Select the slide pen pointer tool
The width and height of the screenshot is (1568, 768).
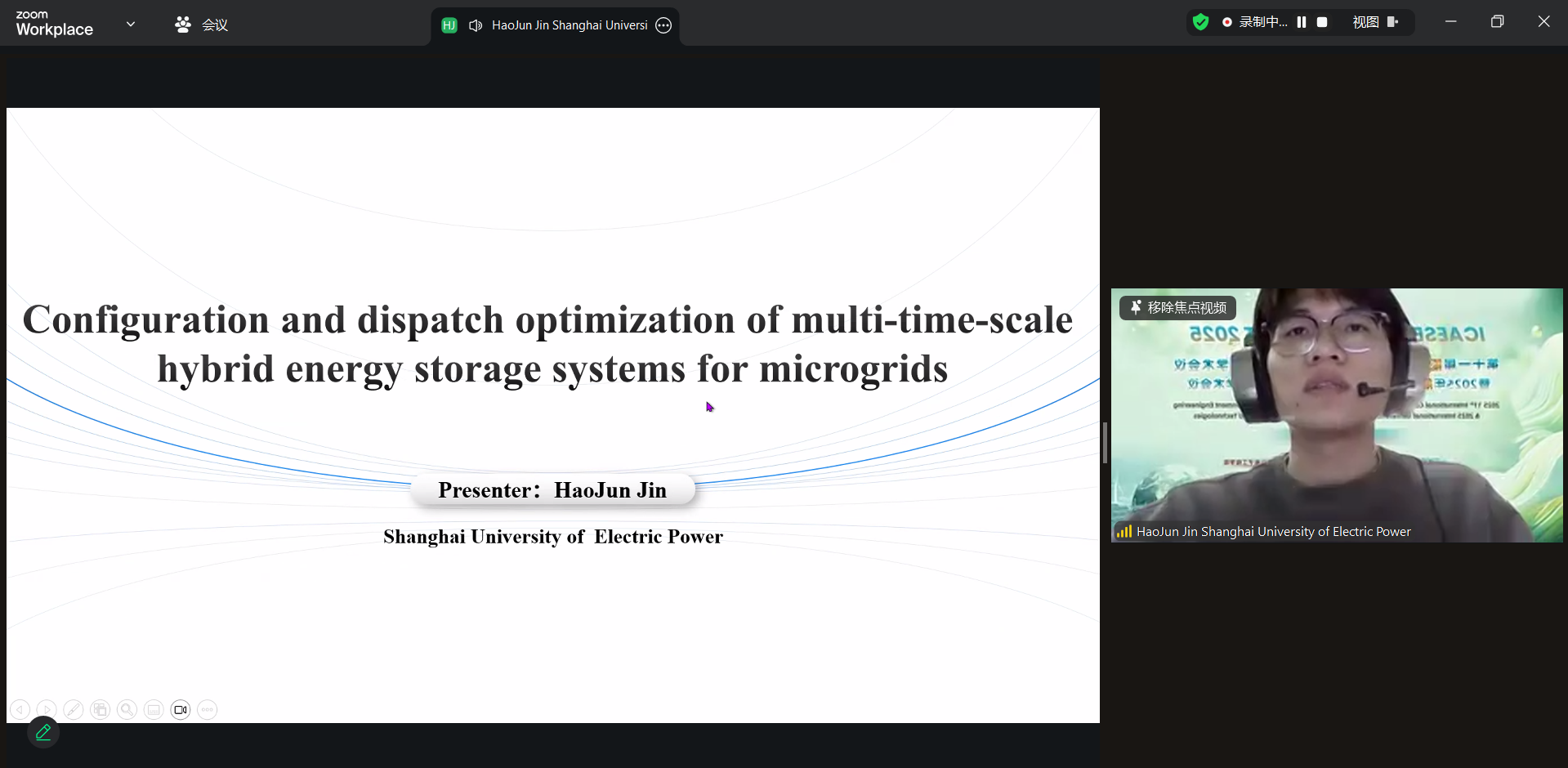pyautogui.click(x=74, y=710)
